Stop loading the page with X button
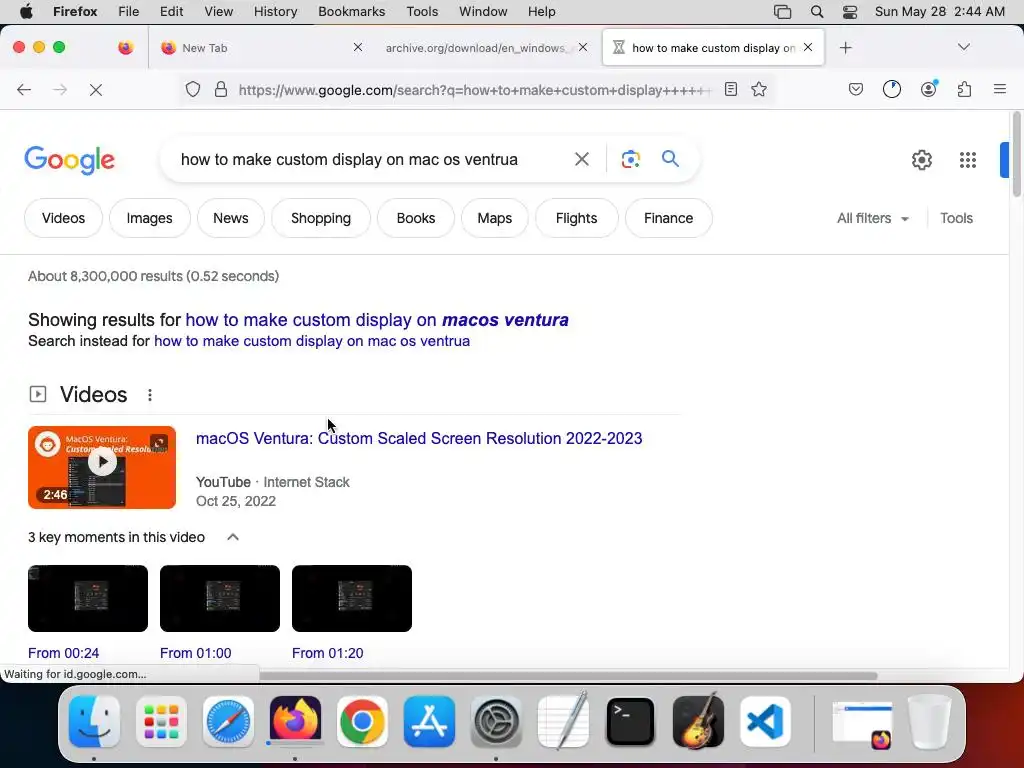 click(96, 89)
